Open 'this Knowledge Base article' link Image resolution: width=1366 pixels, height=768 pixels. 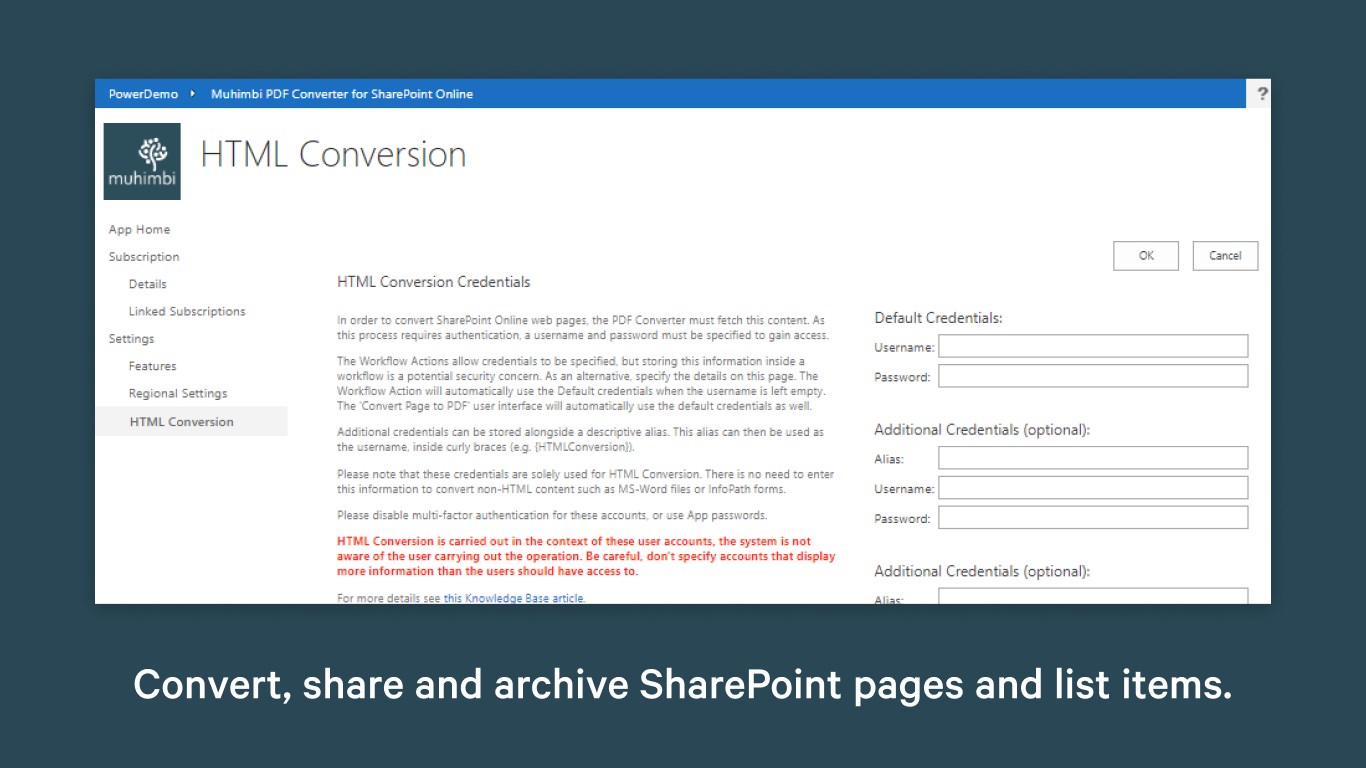[514, 598]
